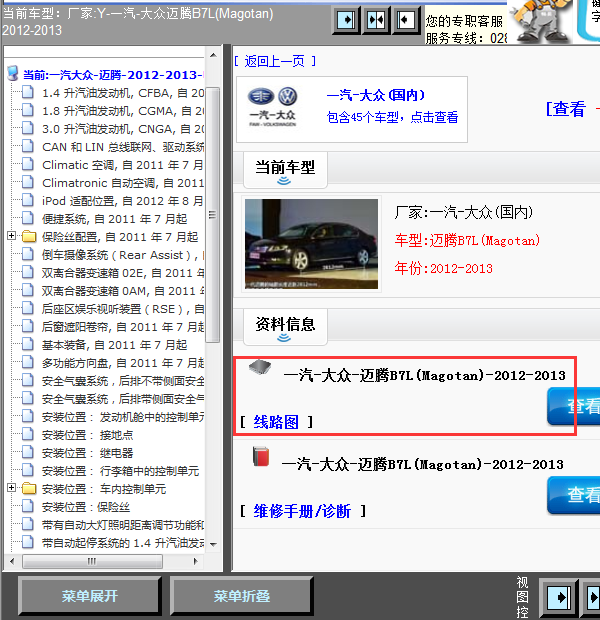Click the tree vertical scrollbar thumb
Screen dimensions: 600x620
pos(213,215)
